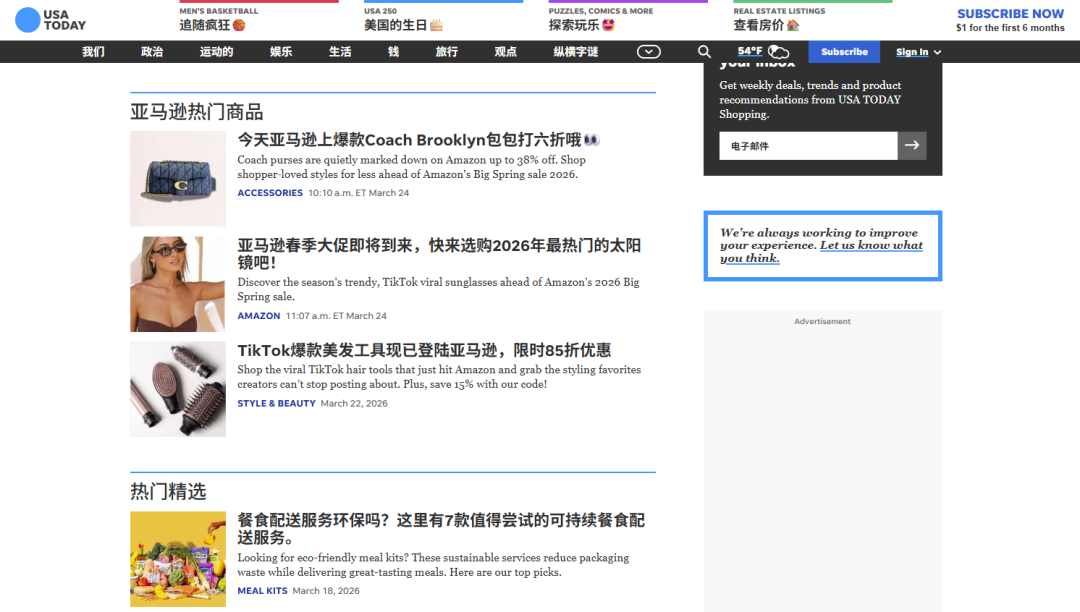Open the search magnifier icon
1080x612 pixels.
[704, 52]
